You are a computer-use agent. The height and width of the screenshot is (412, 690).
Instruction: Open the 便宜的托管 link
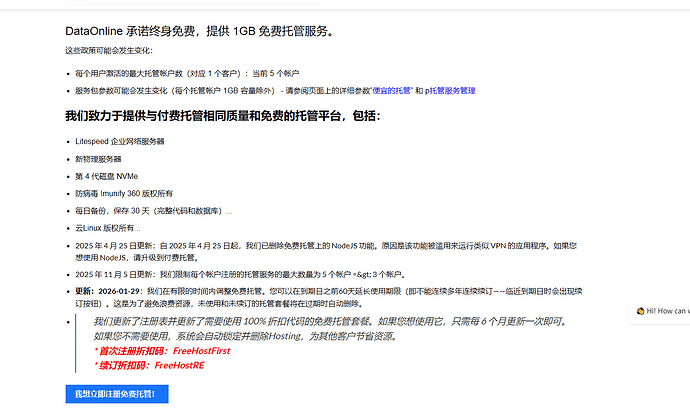point(392,91)
